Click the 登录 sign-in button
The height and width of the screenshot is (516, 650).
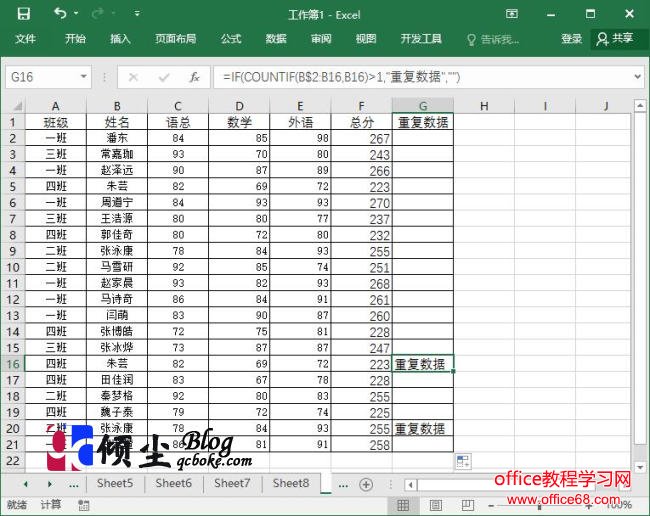pyautogui.click(x=572, y=39)
